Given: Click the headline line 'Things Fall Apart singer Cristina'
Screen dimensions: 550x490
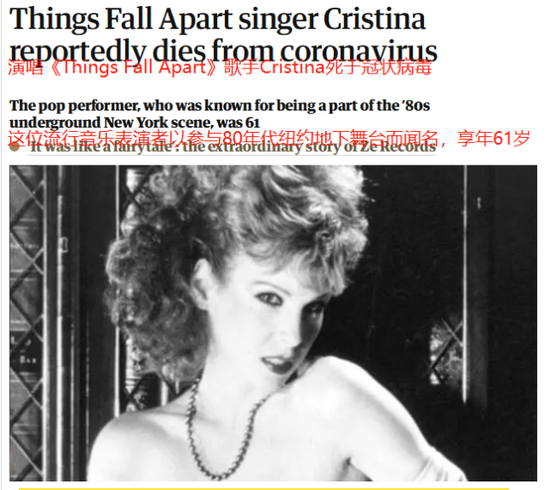Looking at the screenshot, I should tap(217, 19).
